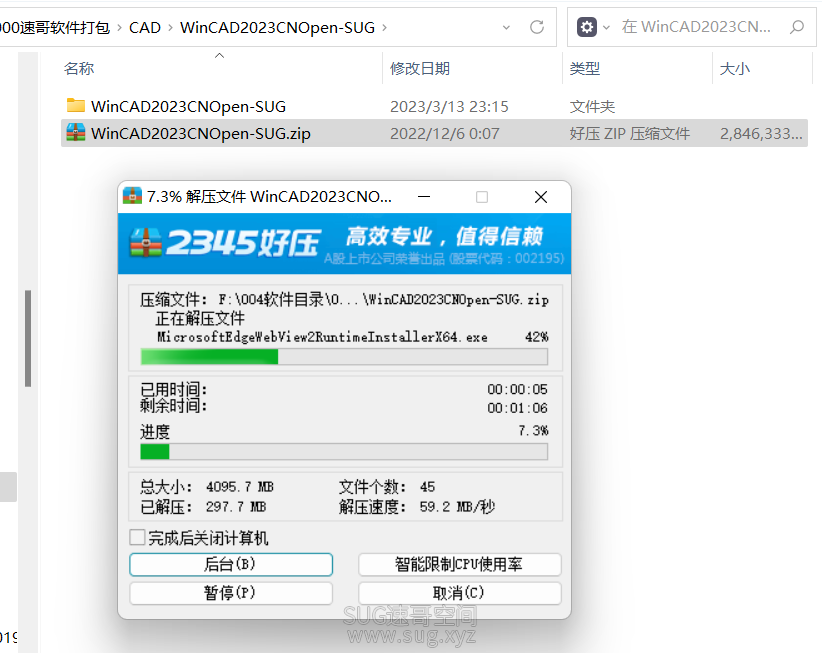Select the 速哥软件打包 breadcrumb segment
This screenshot has height=653, width=822.
point(55,27)
